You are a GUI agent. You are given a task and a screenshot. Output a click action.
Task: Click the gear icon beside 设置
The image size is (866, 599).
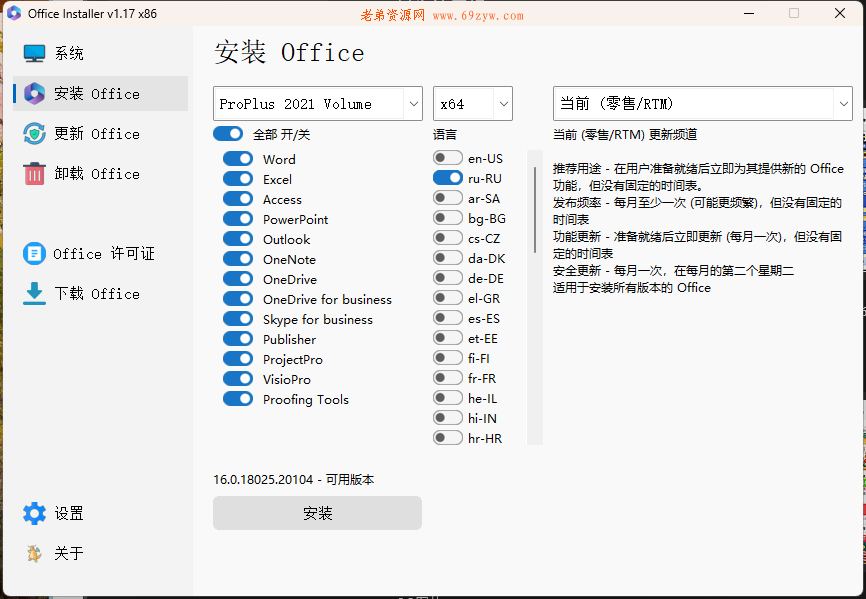(x=34, y=513)
